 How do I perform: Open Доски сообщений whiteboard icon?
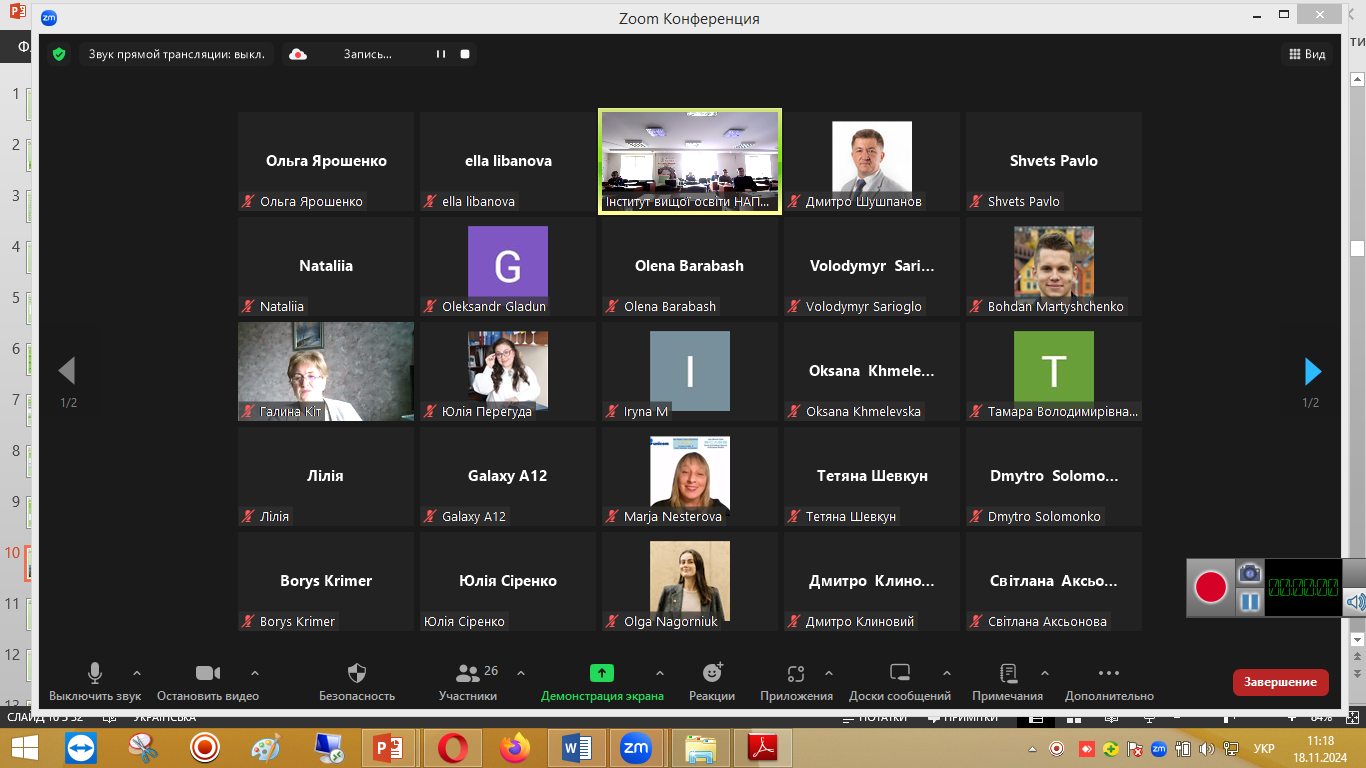(x=899, y=673)
